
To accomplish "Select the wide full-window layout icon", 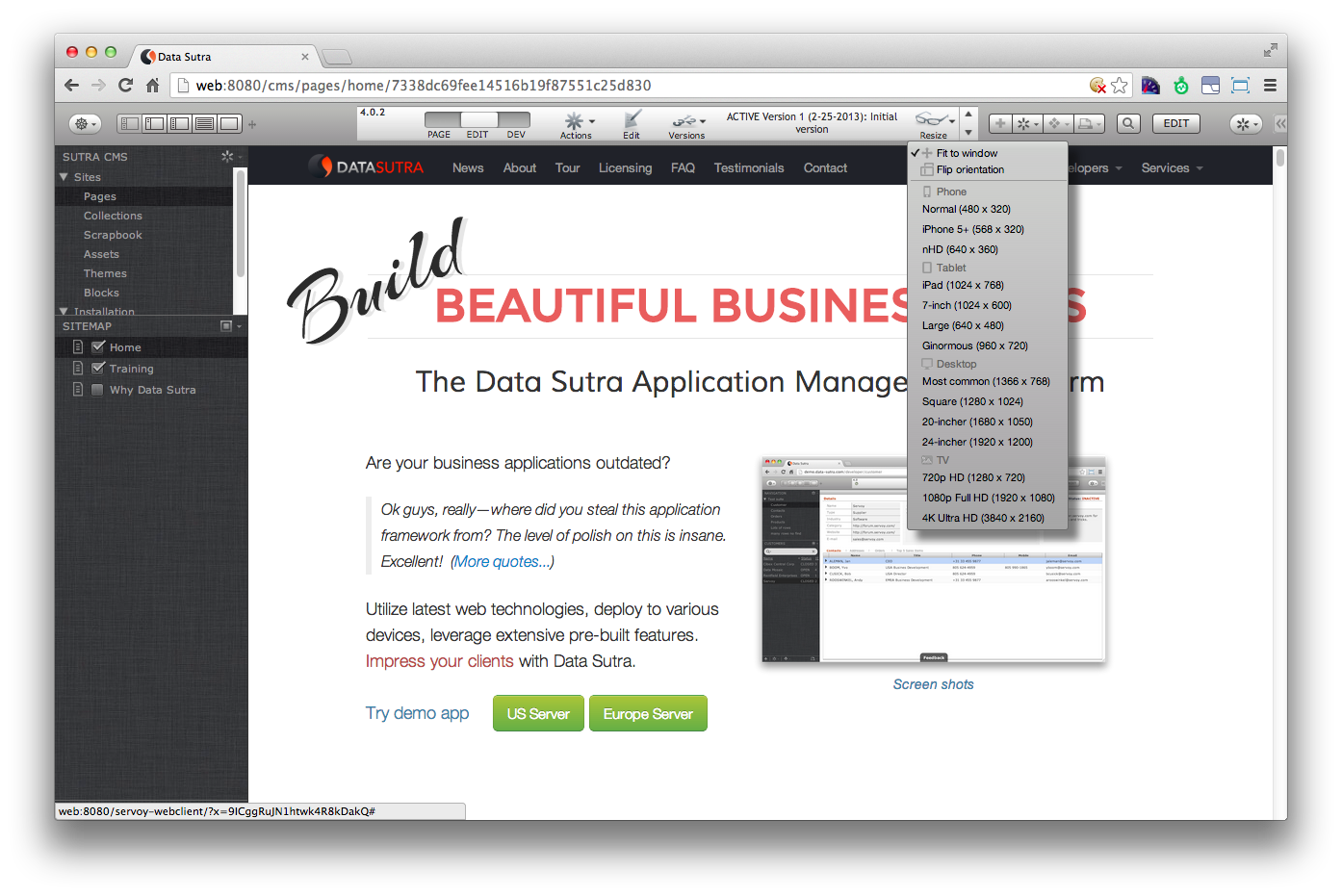I will pyautogui.click(x=229, y=123).
